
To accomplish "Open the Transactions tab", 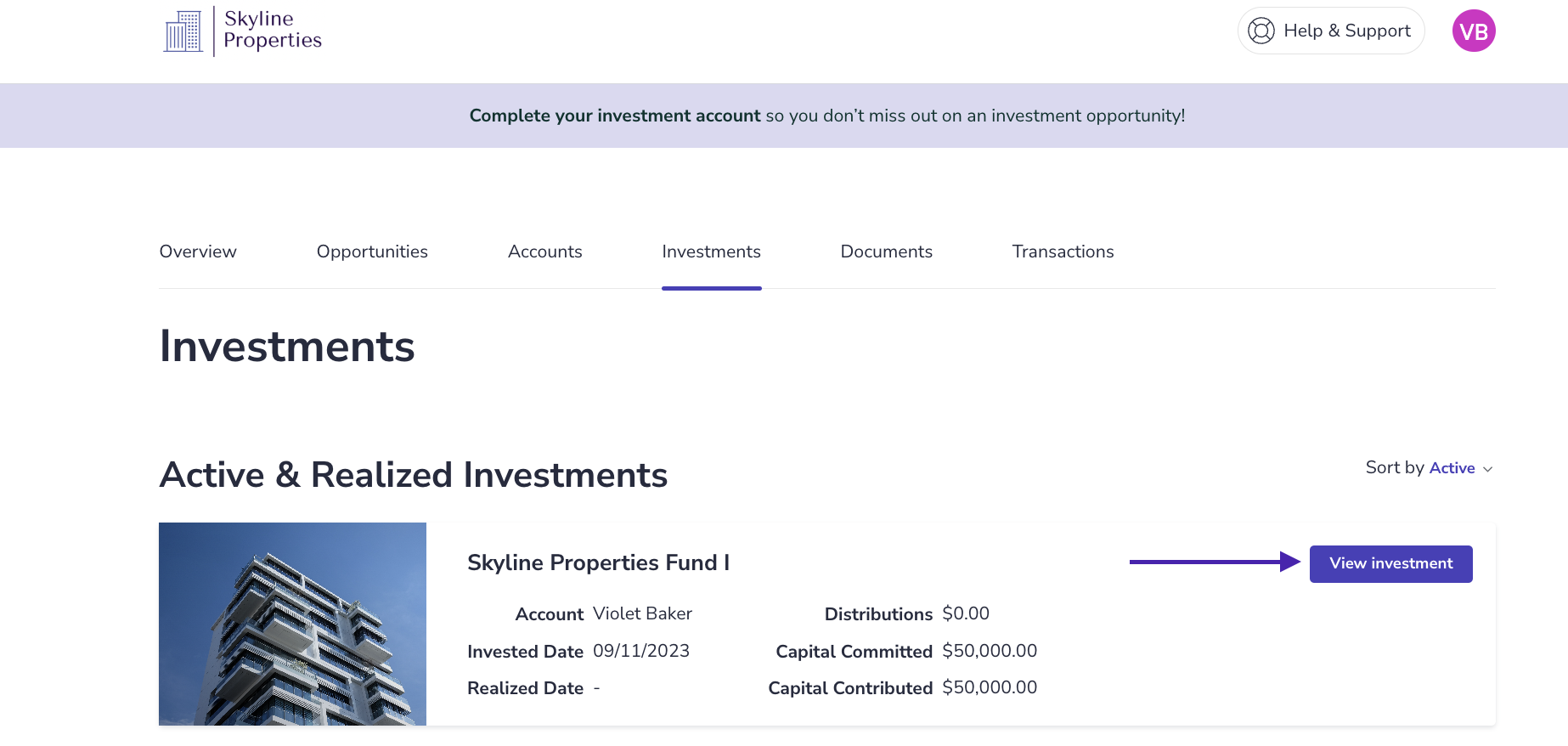I will [1063, 251].
